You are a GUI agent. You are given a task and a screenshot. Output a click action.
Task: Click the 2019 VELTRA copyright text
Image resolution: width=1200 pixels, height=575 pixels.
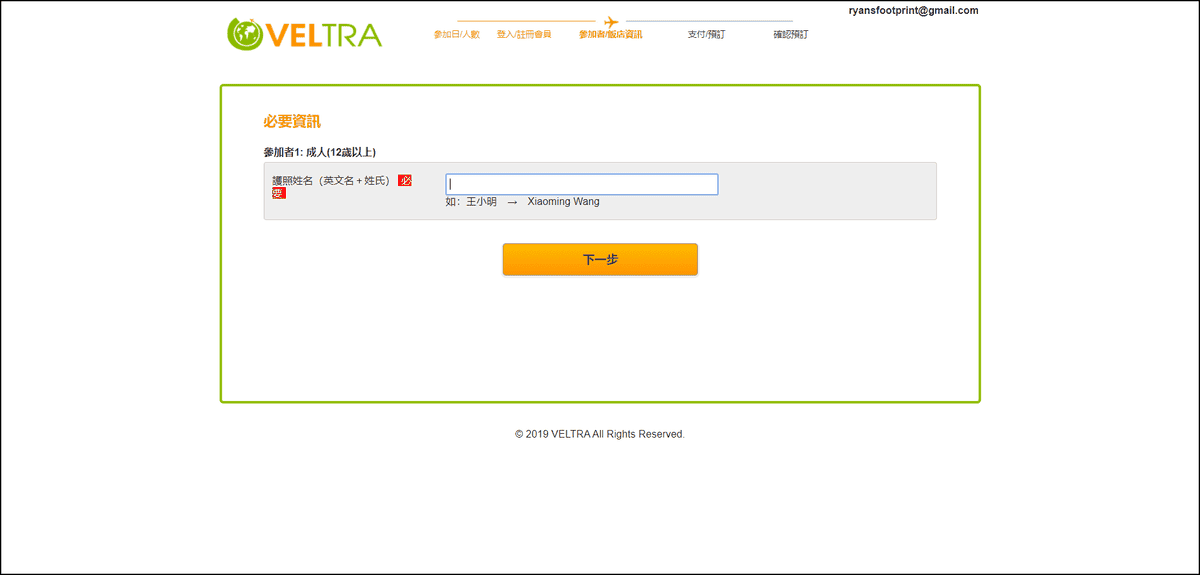click(x=600, y=434)
